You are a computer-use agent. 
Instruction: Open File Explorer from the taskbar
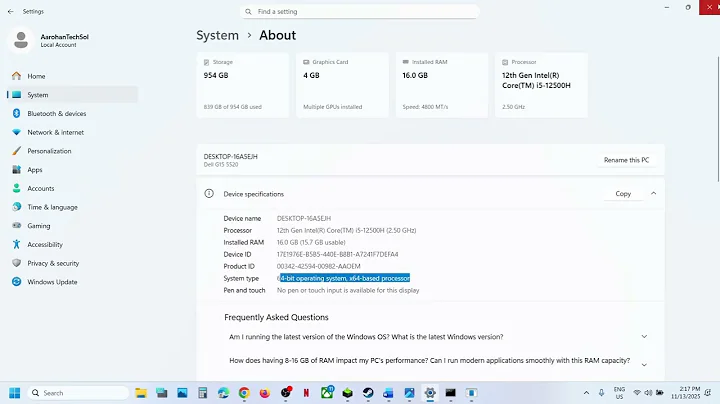[x=141, y=393]
